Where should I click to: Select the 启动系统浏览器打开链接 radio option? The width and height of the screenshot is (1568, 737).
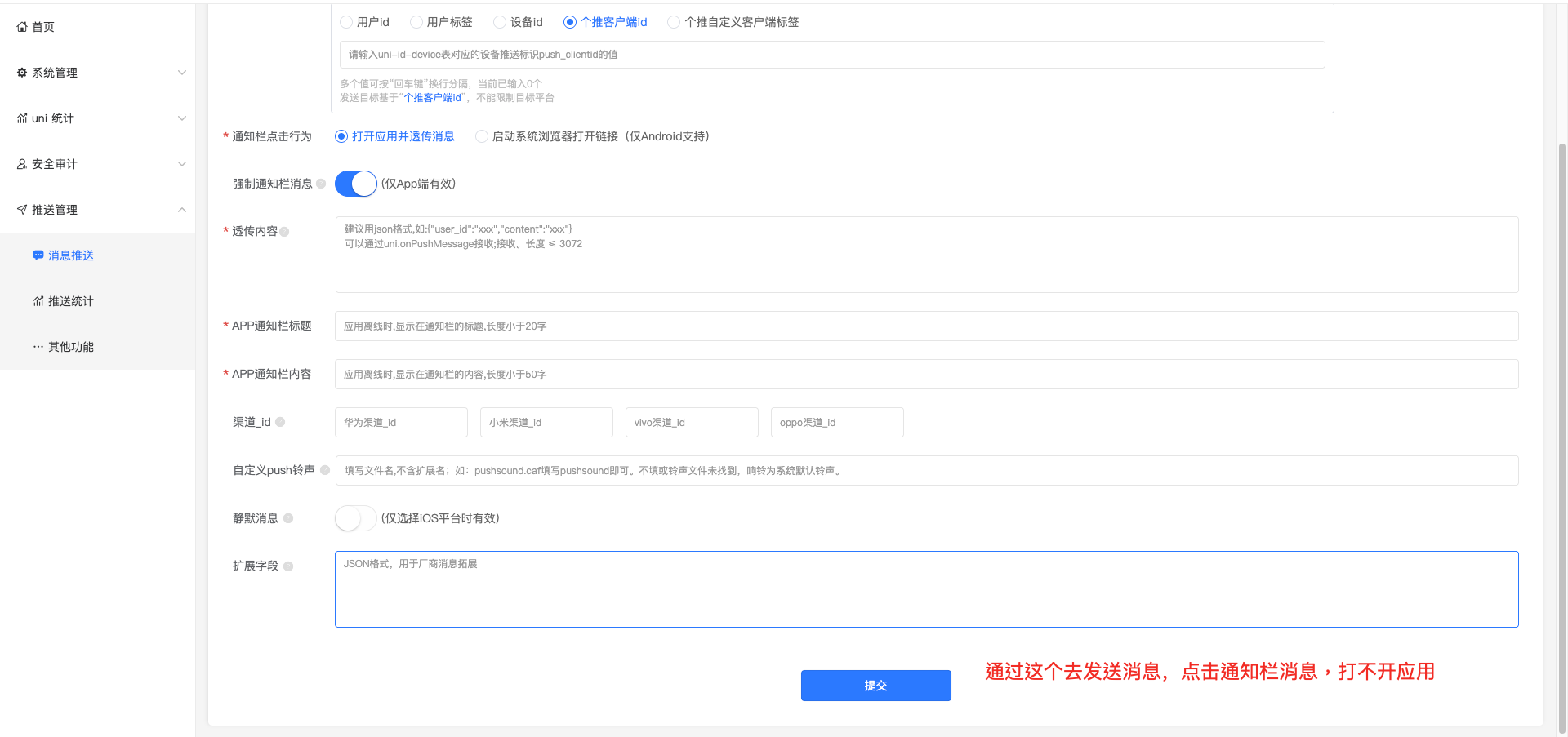click(482, 136)
